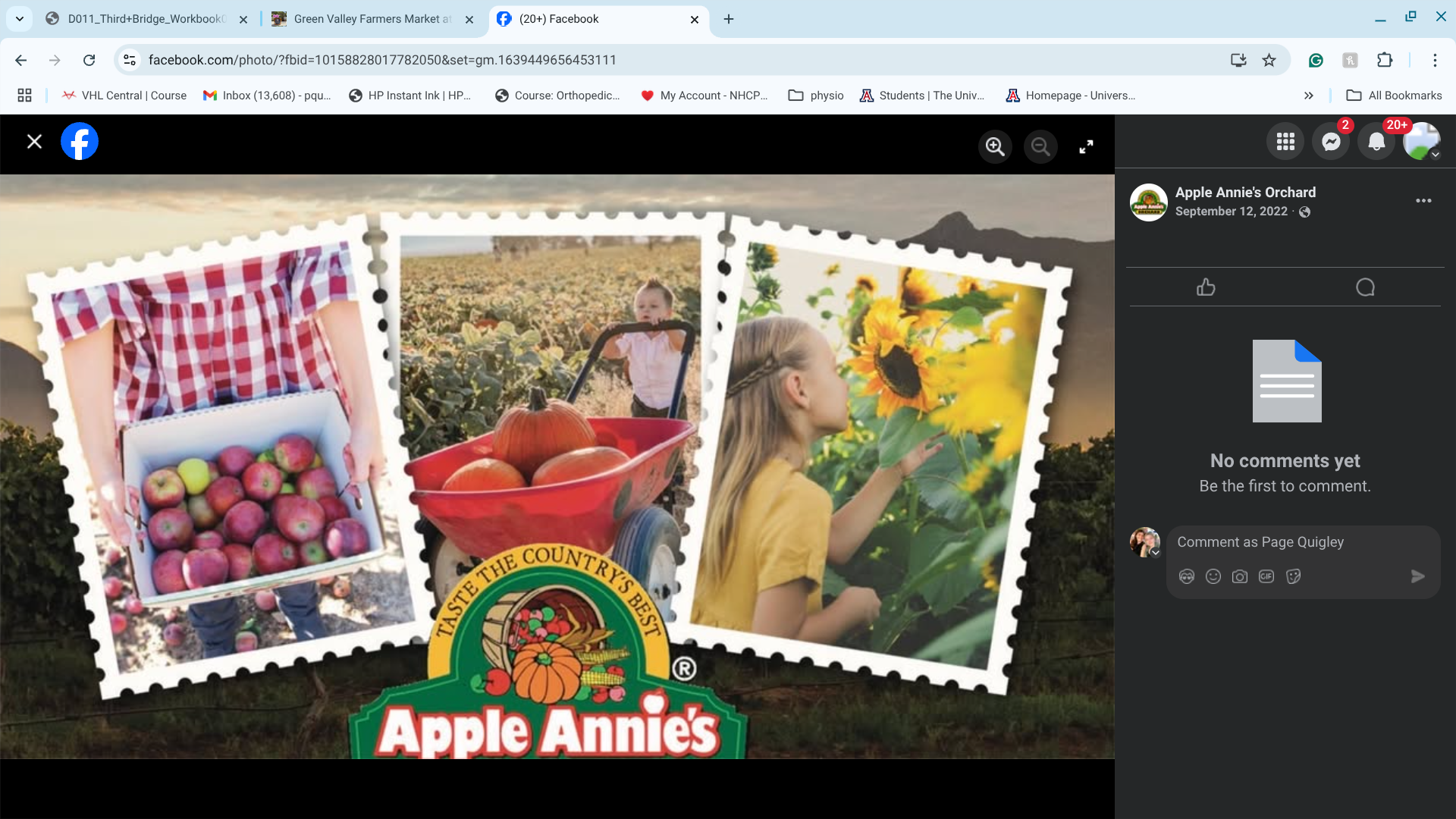This screenshot has height=819, width=1456.
Task: Open the Facebook menu grid
Action: point(1285,142)
